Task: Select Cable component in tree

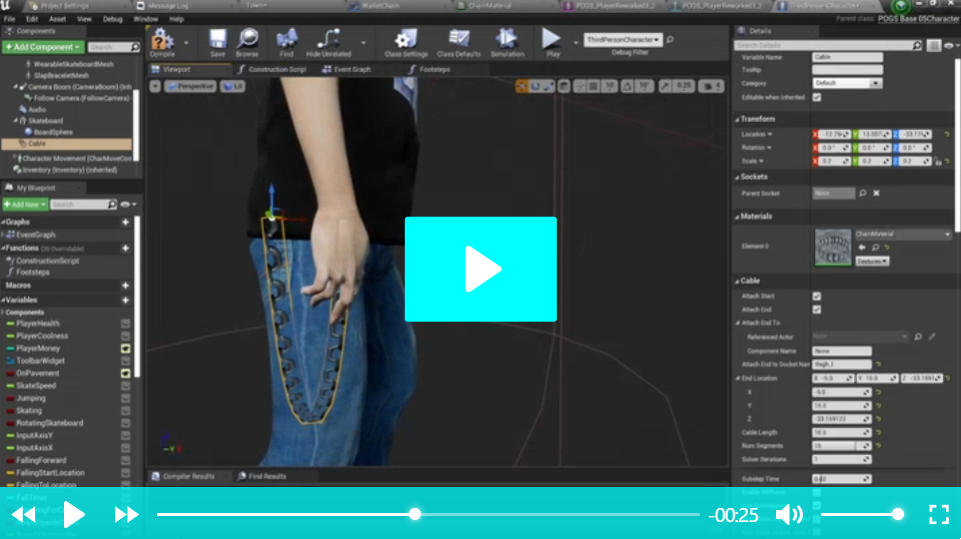Action: point(66,143)
